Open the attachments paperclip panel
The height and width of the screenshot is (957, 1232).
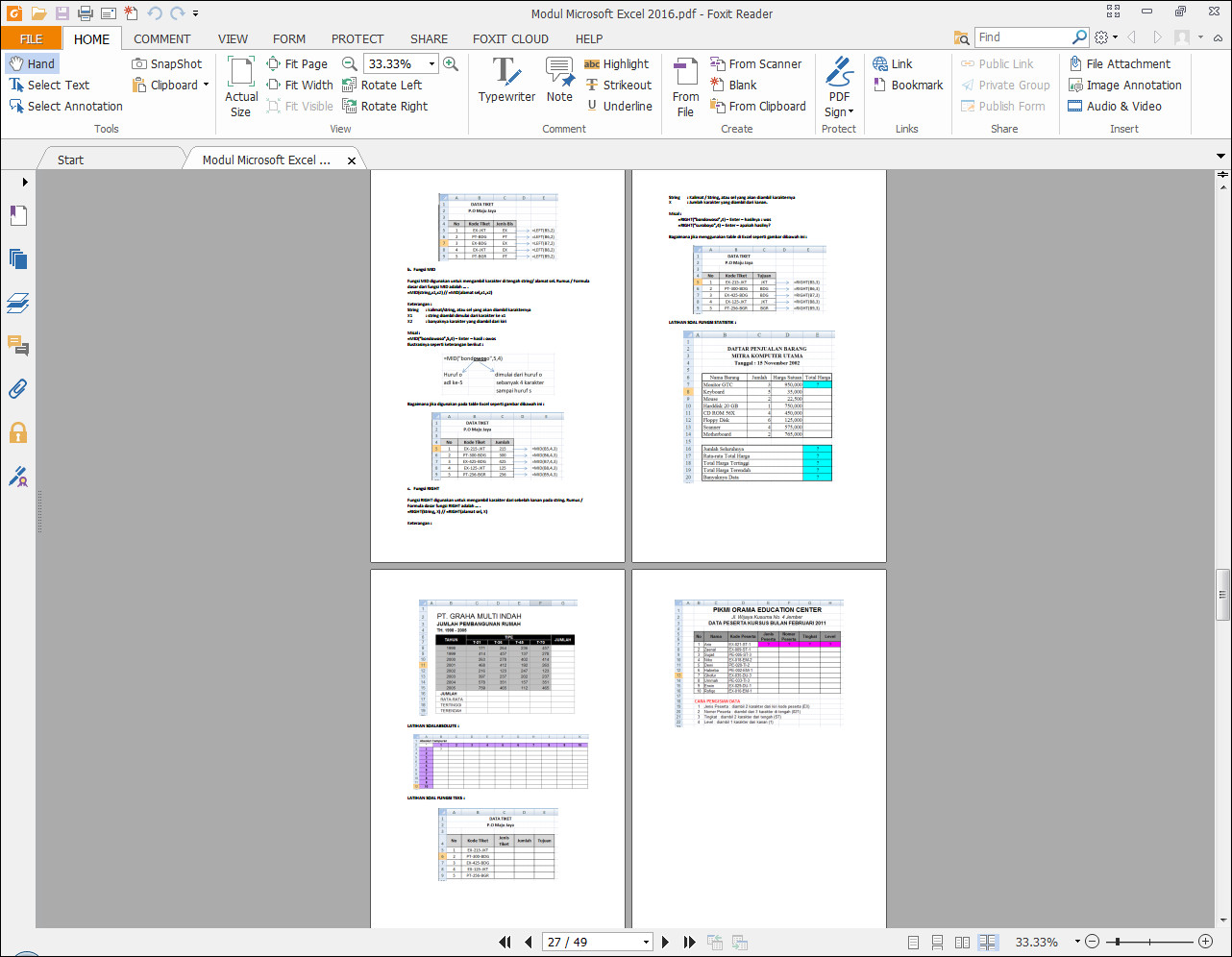pyautogui.click(x=18, y=388)
